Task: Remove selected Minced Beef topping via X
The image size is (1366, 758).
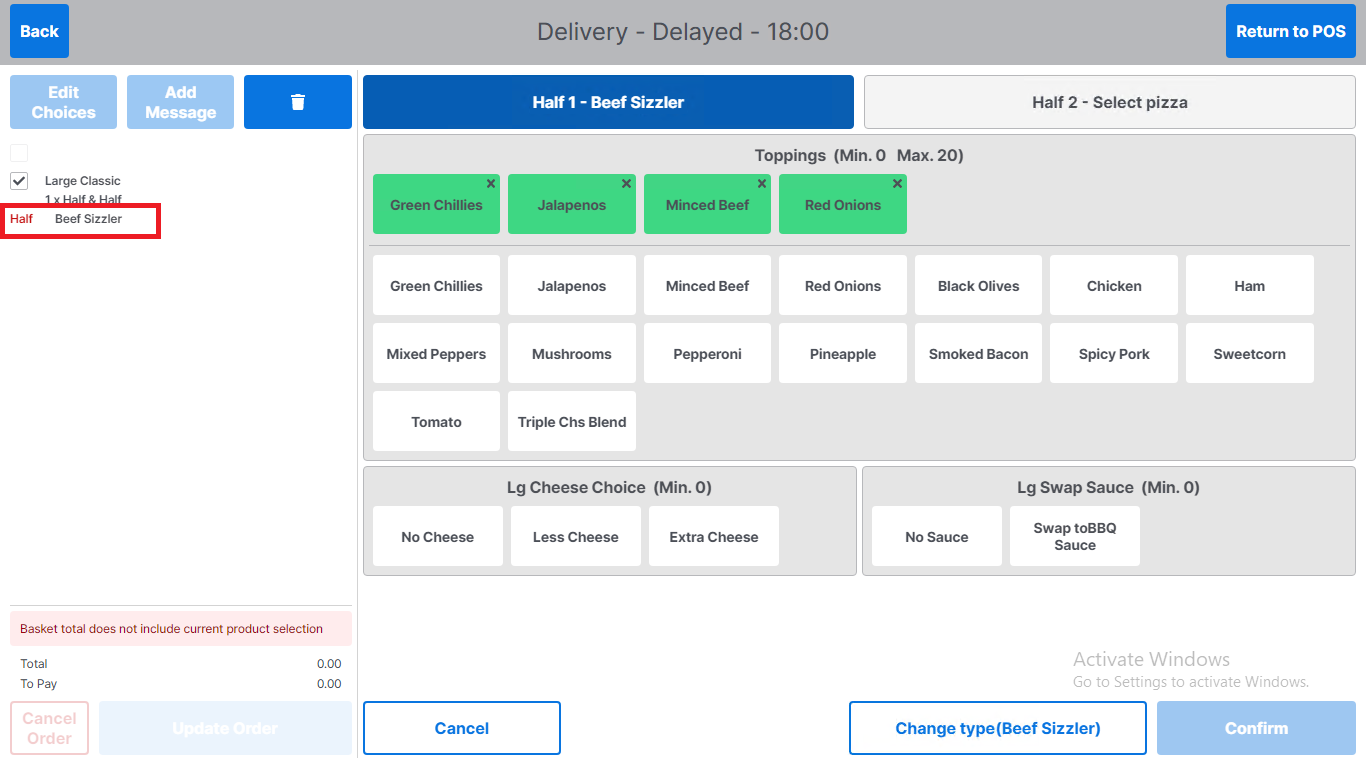Action: pos(762,184)
